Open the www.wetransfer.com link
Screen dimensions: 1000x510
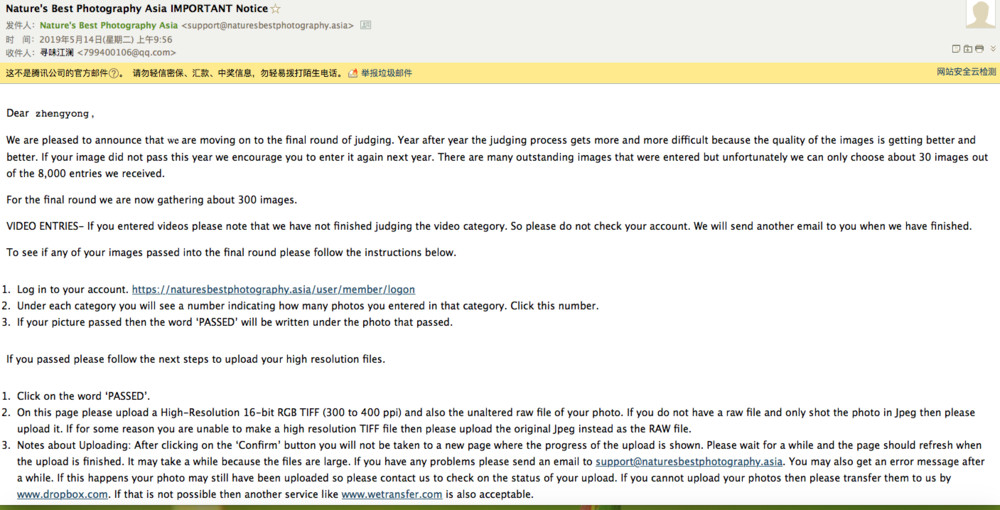(392, 494)
